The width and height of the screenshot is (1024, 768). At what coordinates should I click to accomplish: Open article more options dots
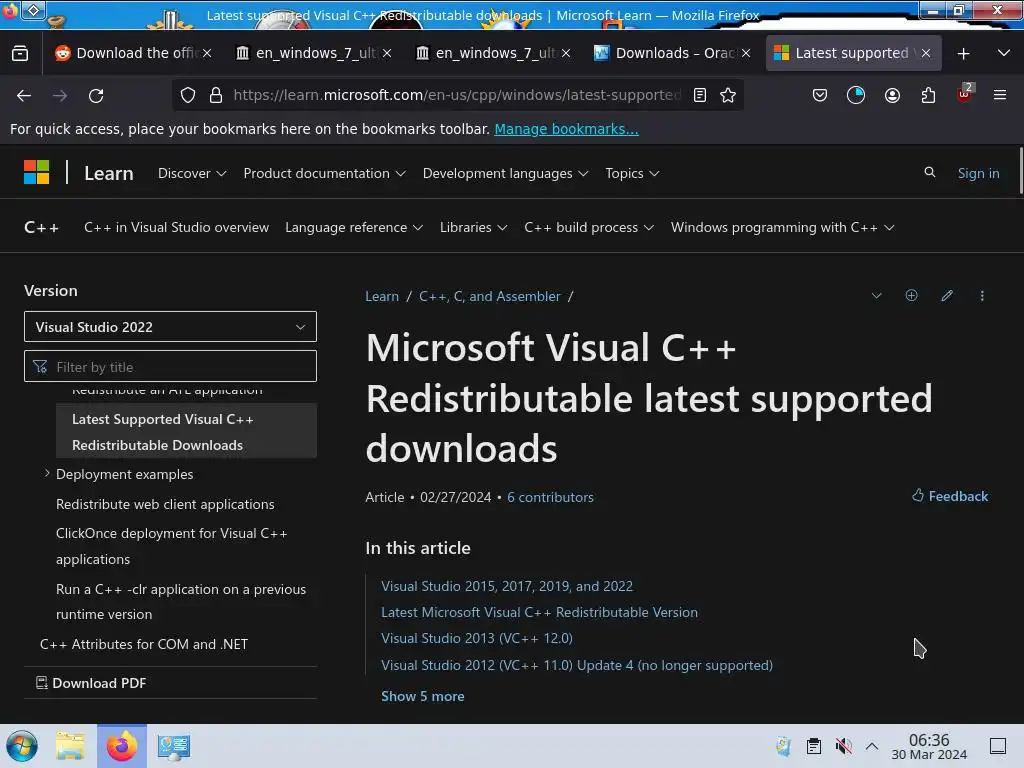(982, 295)
